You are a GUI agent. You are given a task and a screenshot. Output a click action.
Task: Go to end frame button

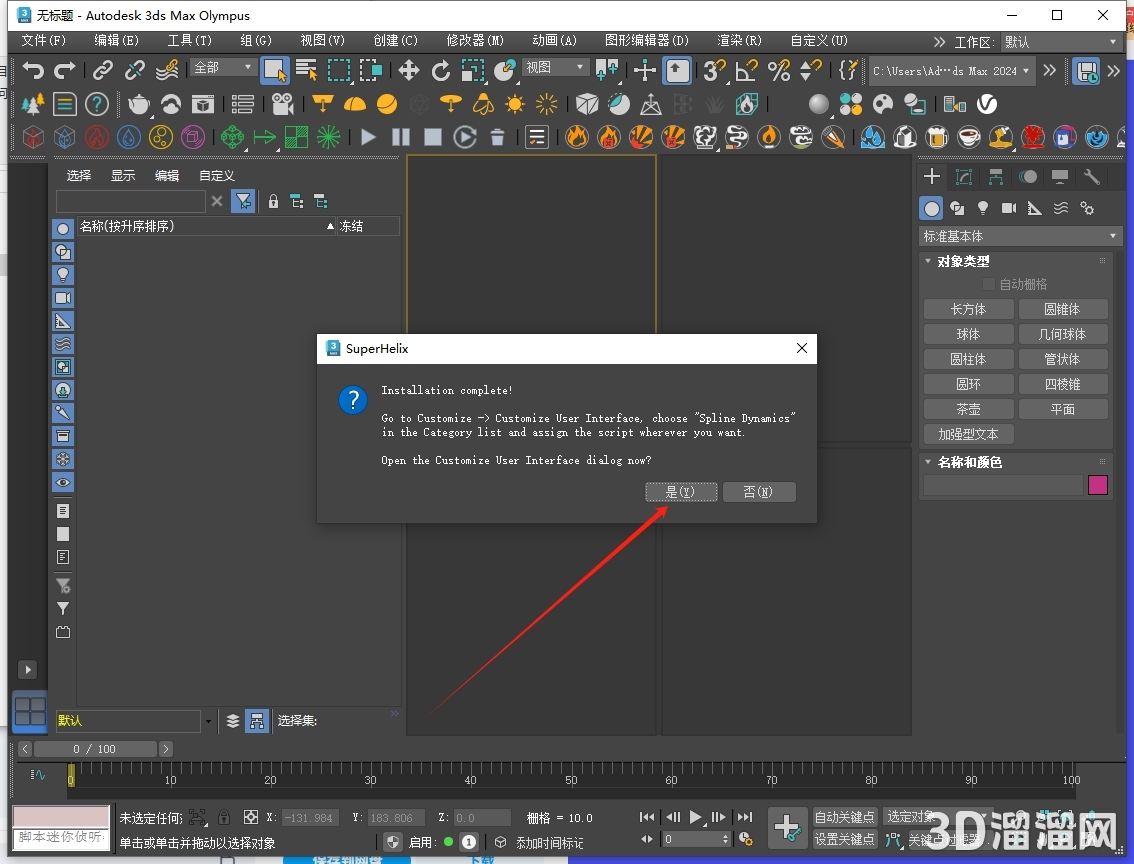[x=745, y=817]
